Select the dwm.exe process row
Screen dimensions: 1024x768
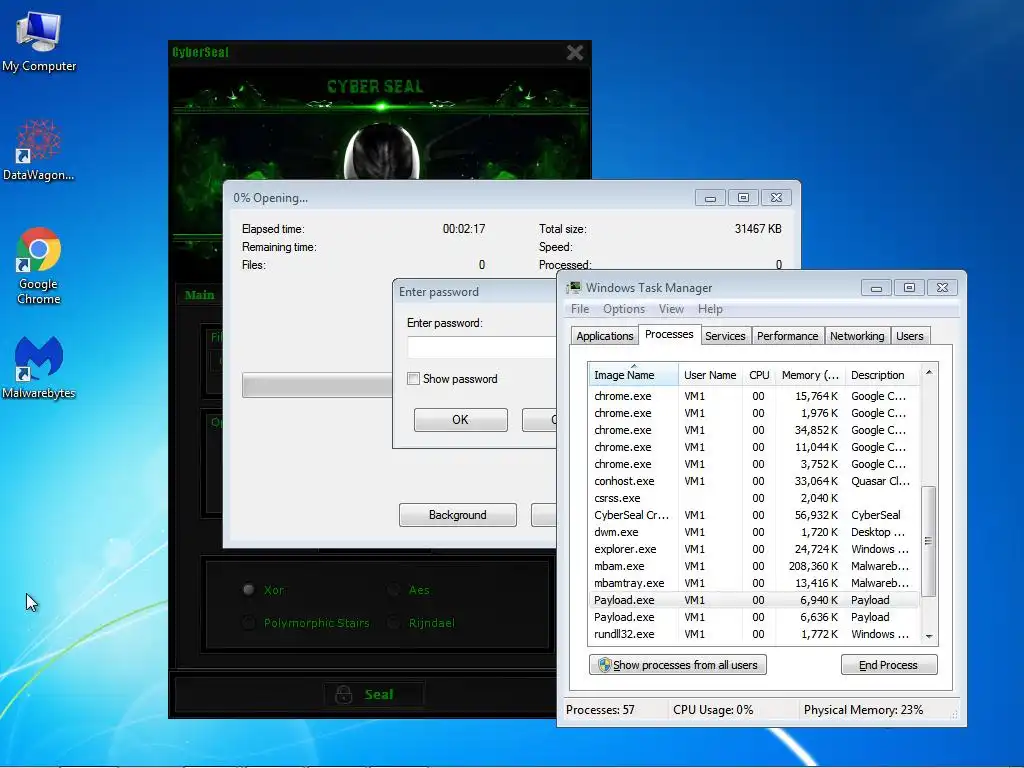coord(753,532)
